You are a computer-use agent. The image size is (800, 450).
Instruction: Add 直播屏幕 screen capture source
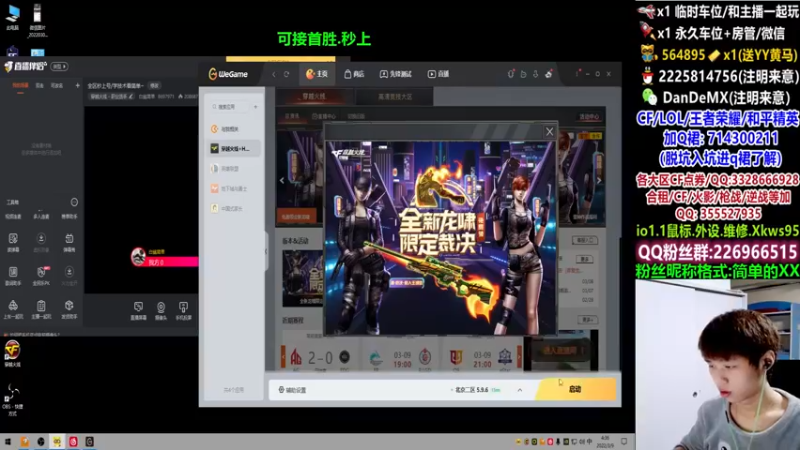point(138,310)
